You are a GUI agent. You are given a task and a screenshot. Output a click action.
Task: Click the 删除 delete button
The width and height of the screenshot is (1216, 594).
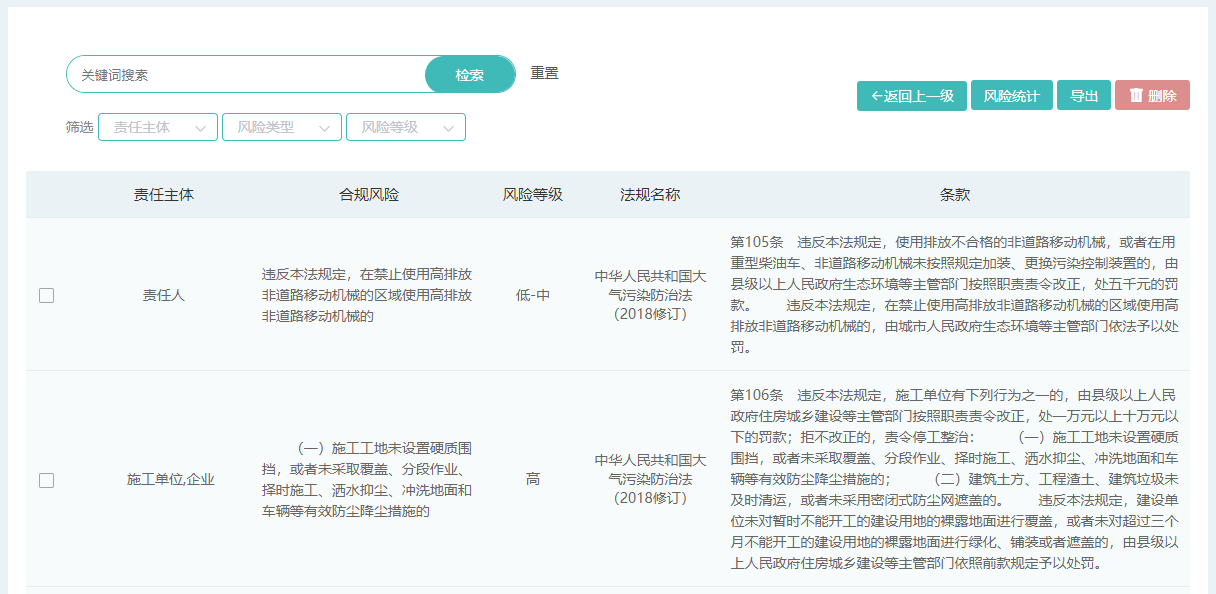tap(1152, 96)
